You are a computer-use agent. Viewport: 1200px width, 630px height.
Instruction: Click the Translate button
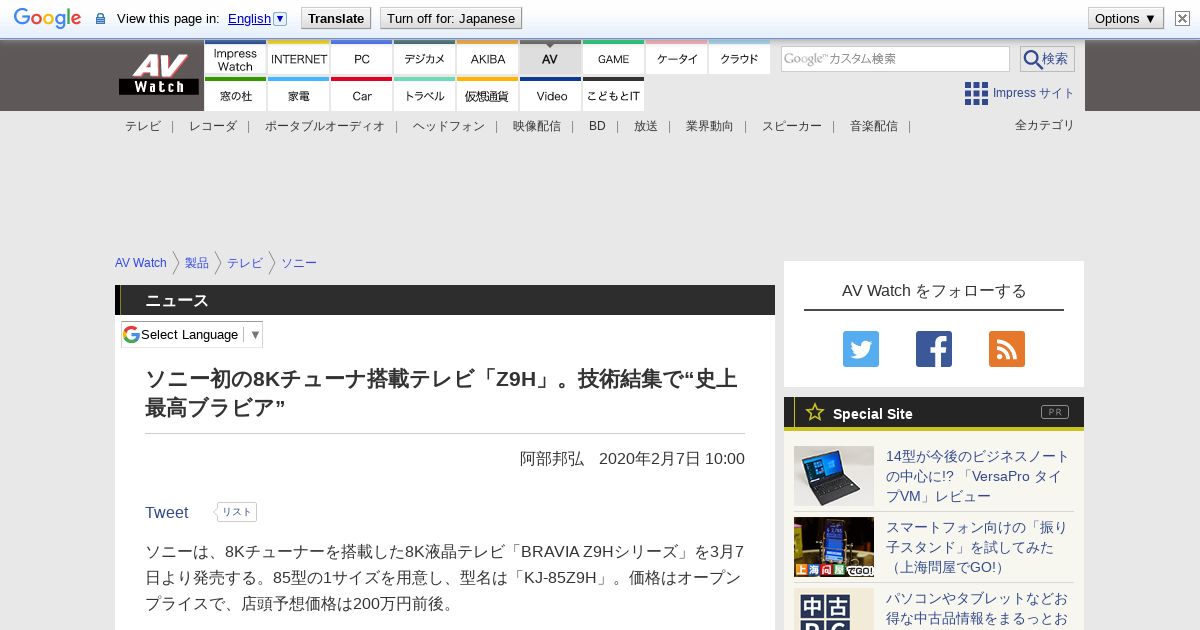[x=336, y=18]
